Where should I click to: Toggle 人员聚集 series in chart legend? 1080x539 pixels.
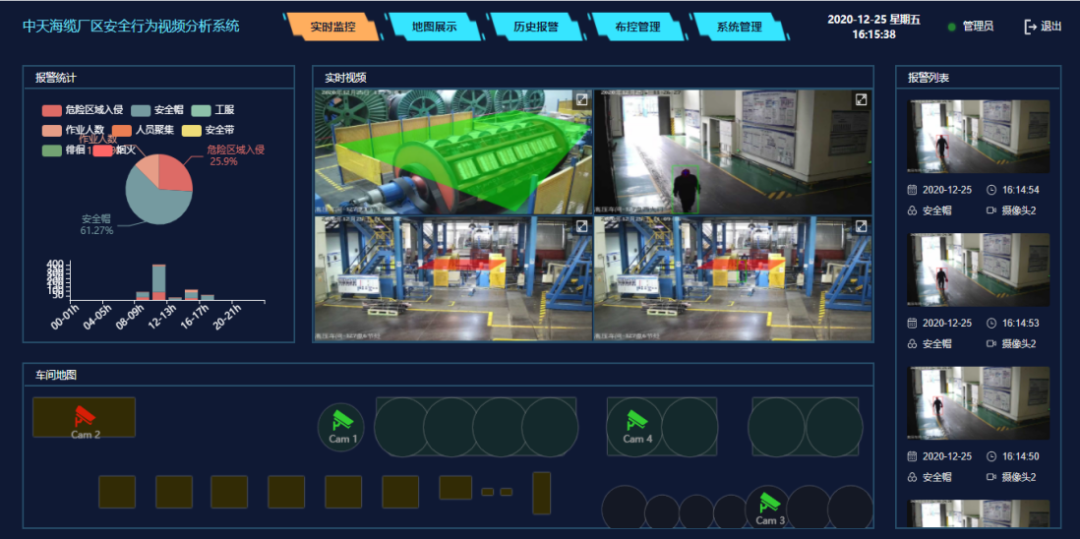tap(143, 130)
